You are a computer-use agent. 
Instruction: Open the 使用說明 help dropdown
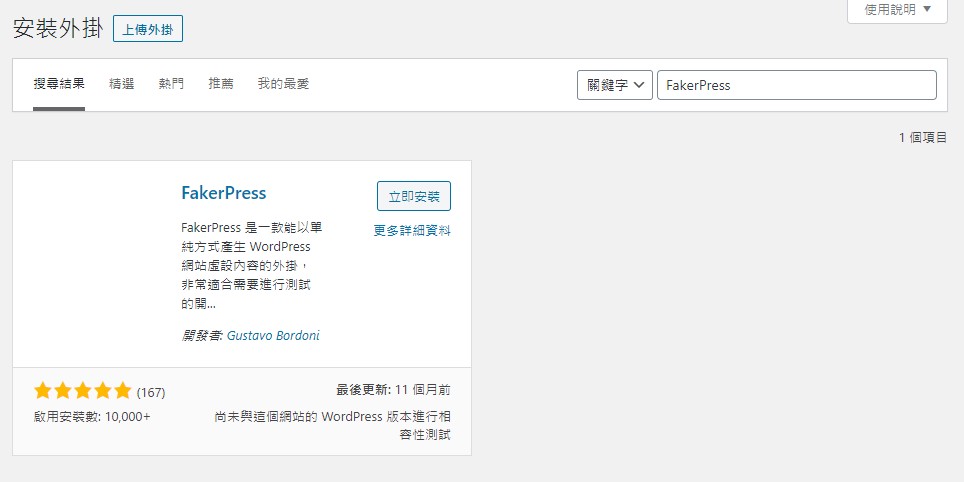click(897, 10)
